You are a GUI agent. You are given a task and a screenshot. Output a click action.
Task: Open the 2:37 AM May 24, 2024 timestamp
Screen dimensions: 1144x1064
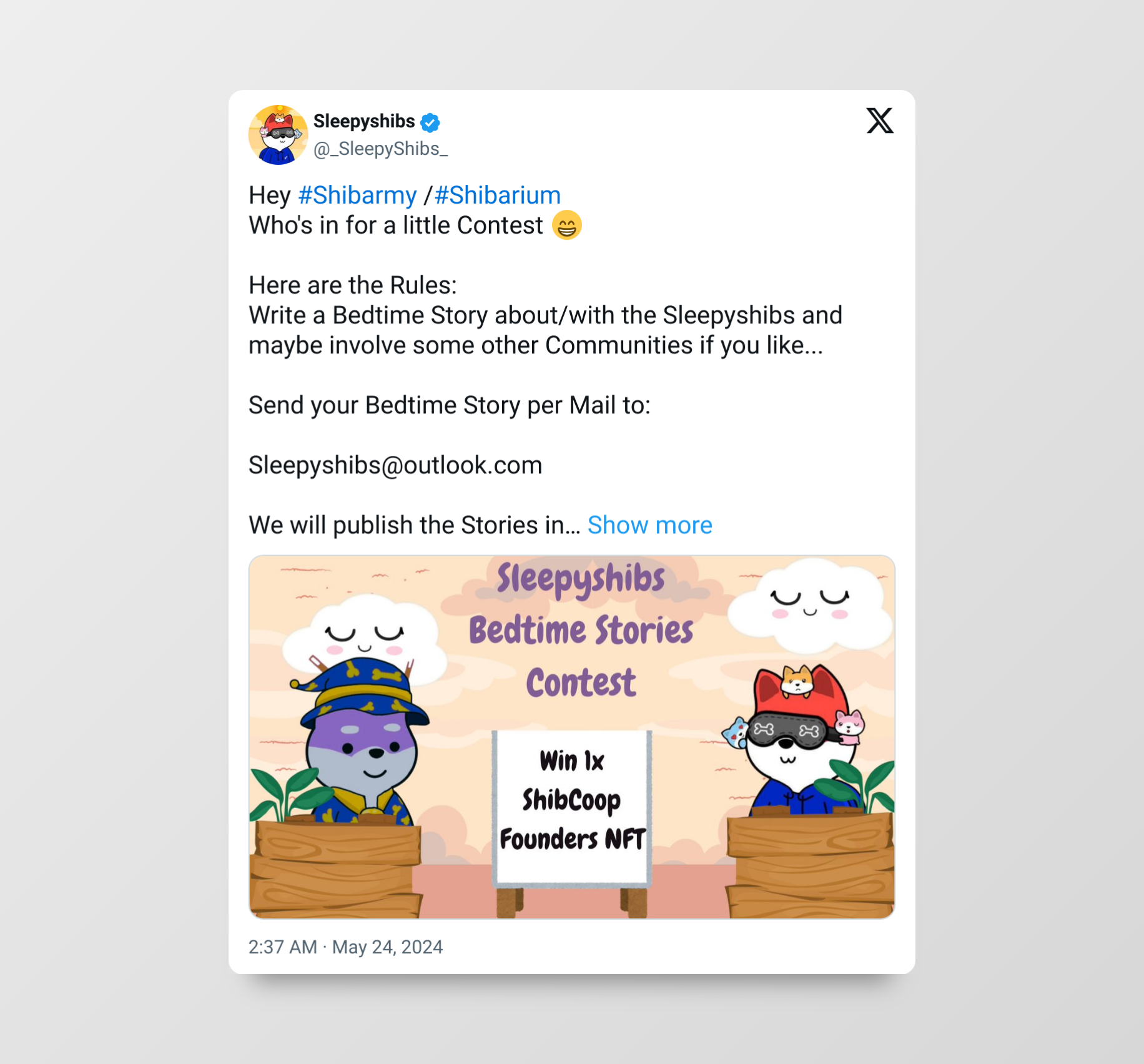345,947
